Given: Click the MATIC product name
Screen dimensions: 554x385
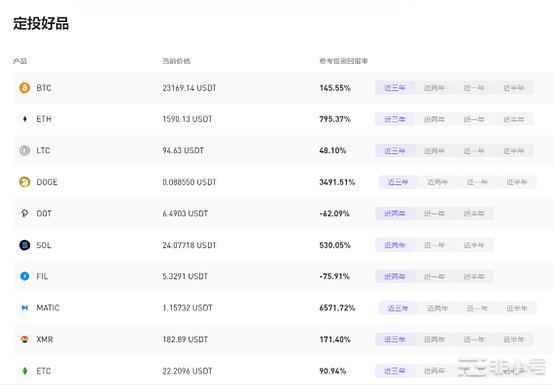Looking at the screenshot, I should click(x=48, y=308).
